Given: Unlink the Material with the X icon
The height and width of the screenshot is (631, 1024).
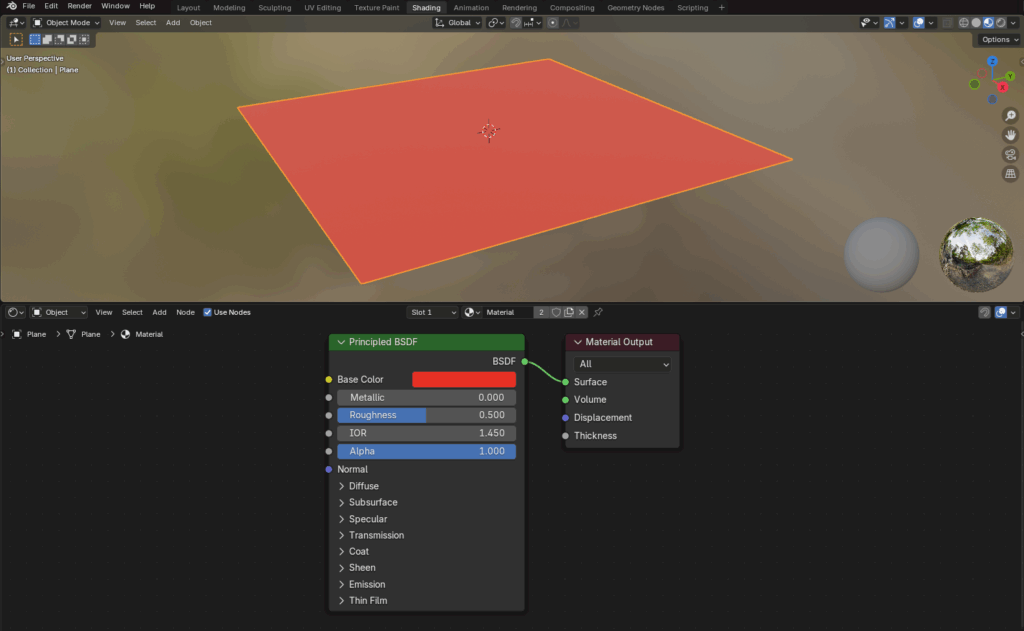Looking at the screenshot, I should pyautogui.click(x=582, y=312).
